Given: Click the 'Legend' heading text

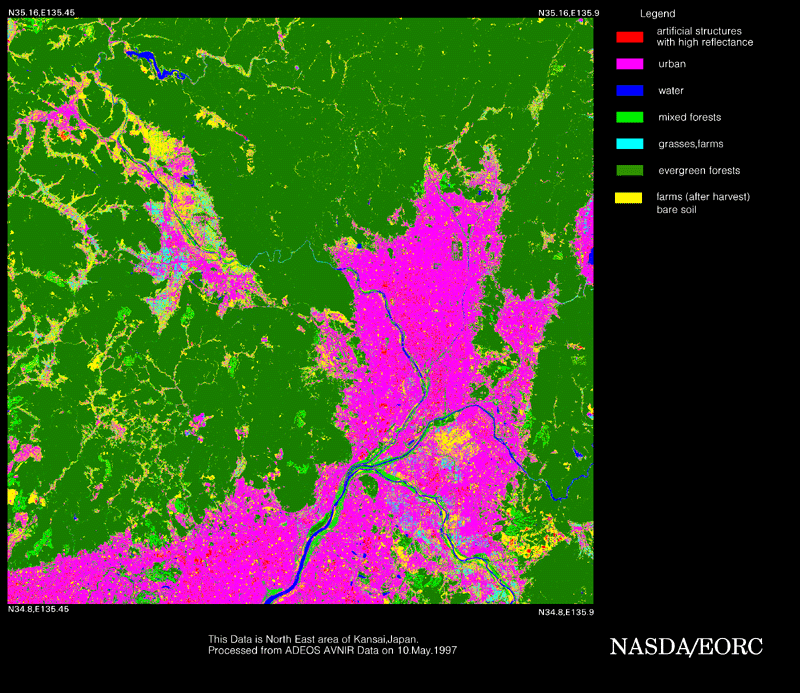Looking at the screenshot, I should (x=658, y=14).
